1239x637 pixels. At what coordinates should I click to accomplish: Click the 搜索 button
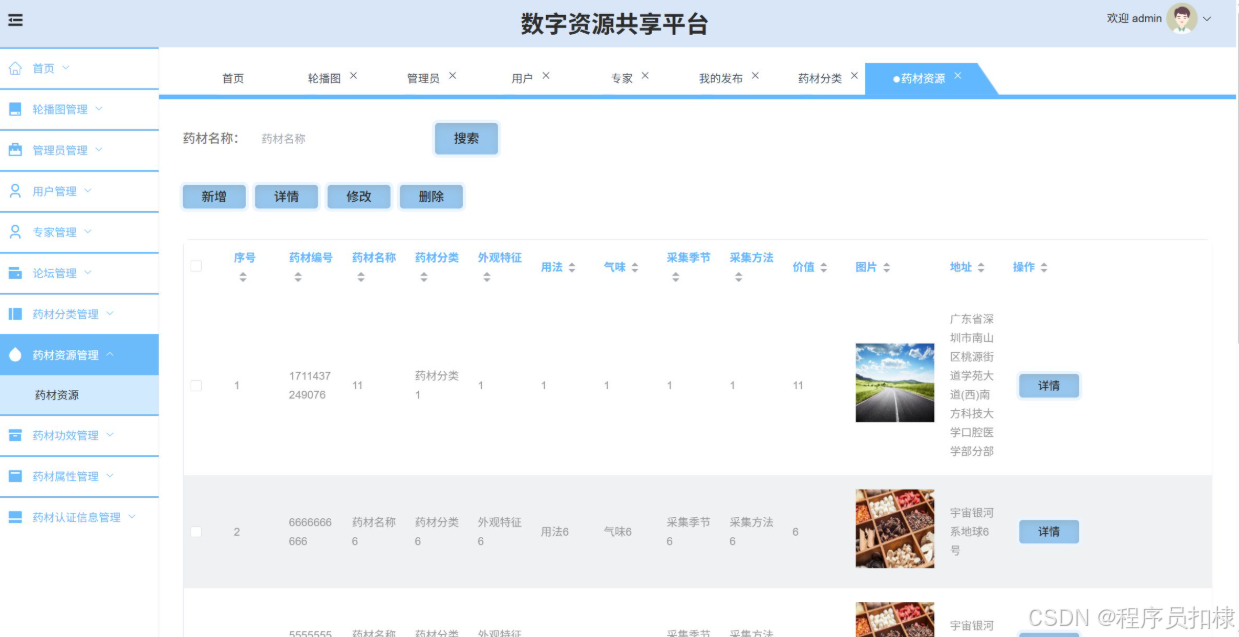(x=466, y=139)
